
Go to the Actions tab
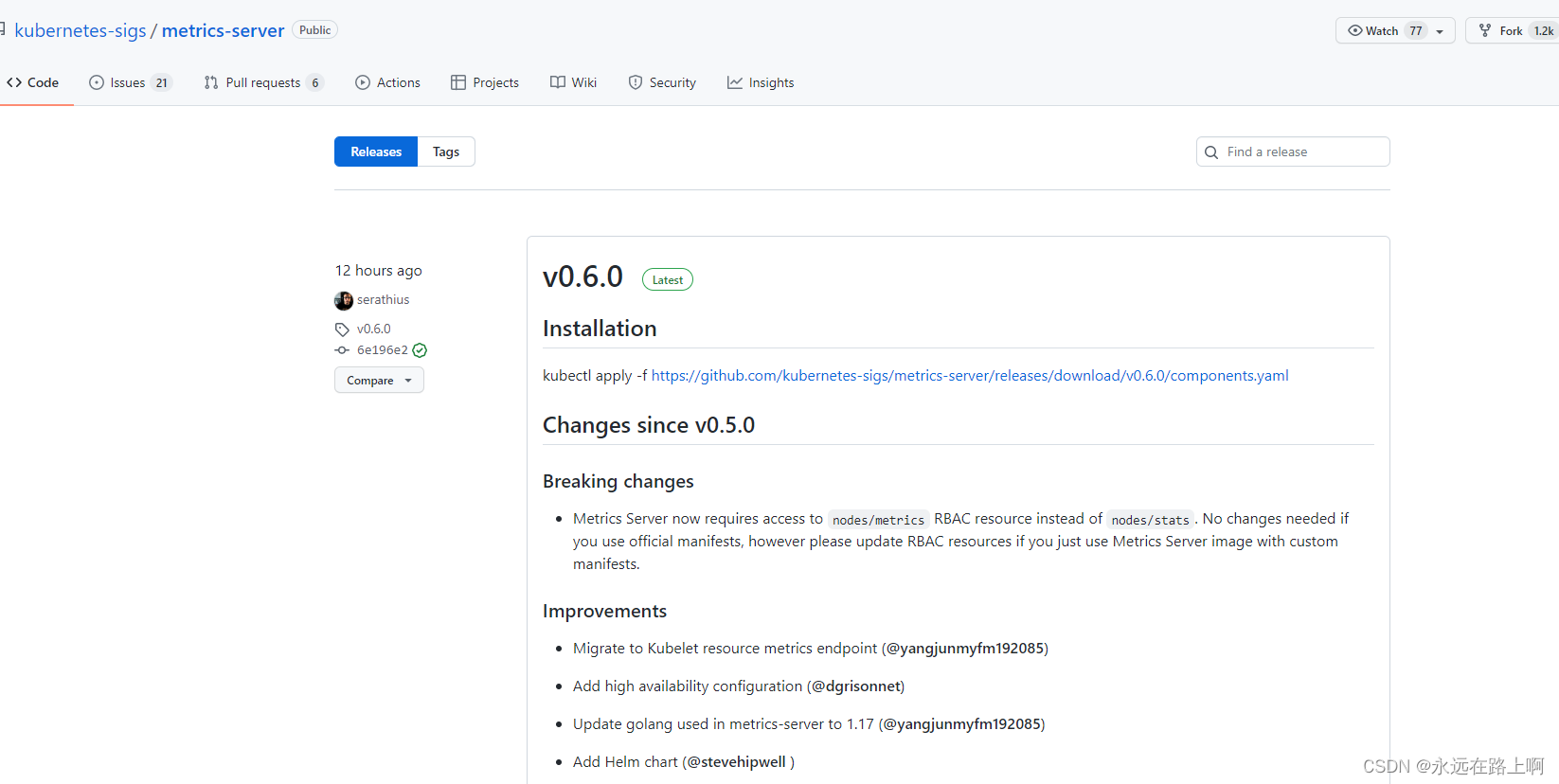tap(387, 82)
